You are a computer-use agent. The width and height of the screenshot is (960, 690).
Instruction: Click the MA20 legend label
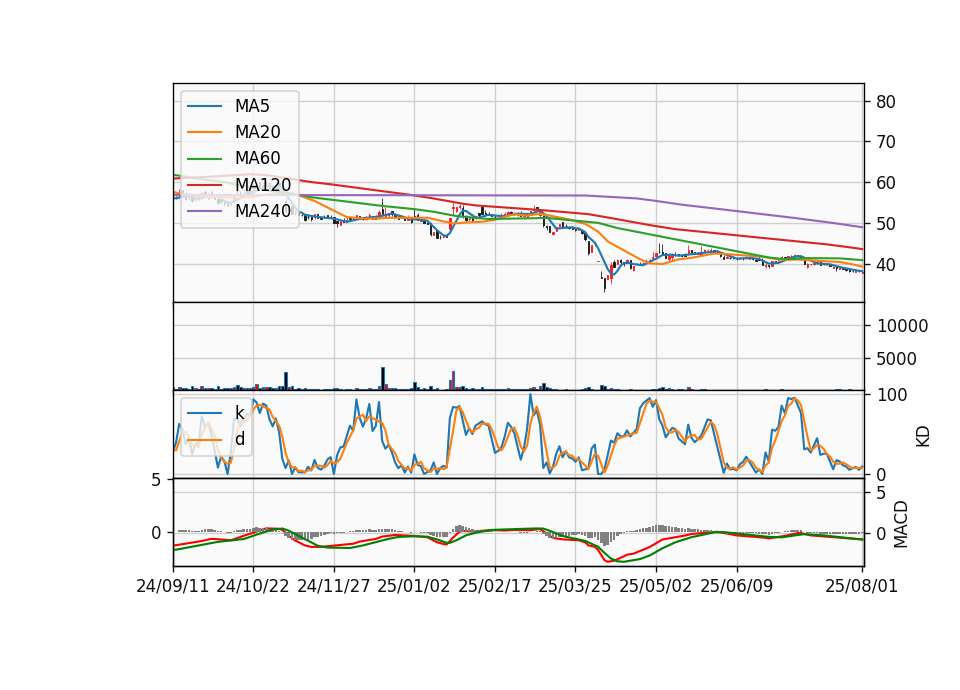coord(257,132)
